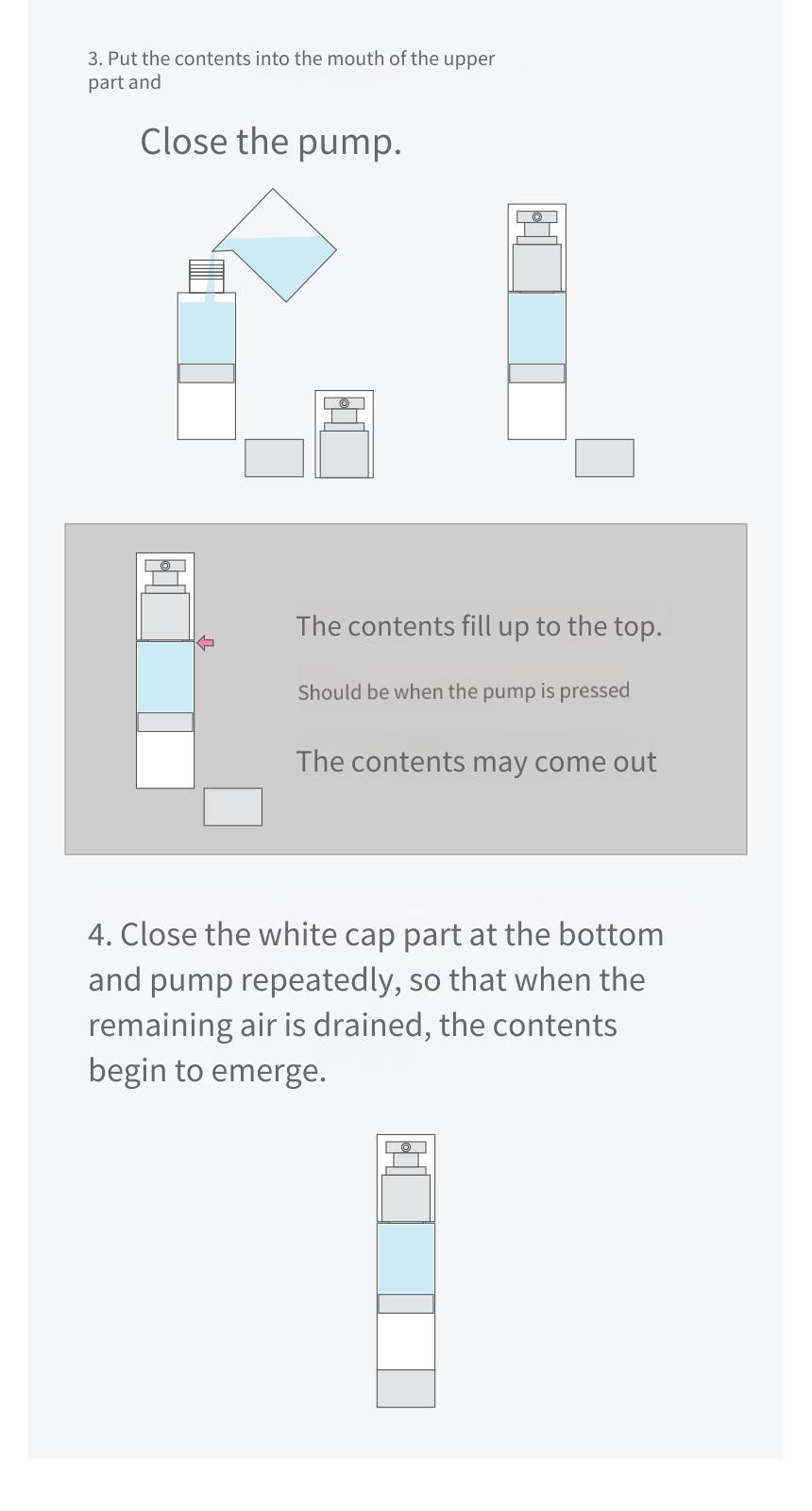Click the gray bottom cap on the final bottle
Viewport: 812px width, 1511px height.
click(406, 1388)
